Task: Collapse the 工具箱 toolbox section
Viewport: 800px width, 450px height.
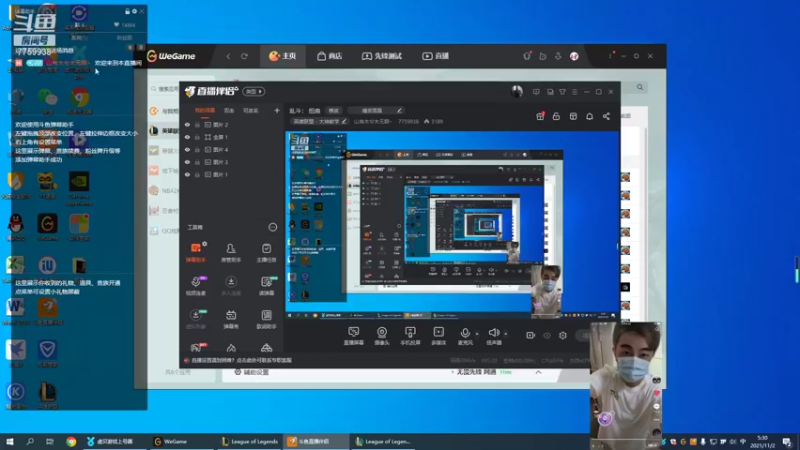Action: click(x=272, y=227)
